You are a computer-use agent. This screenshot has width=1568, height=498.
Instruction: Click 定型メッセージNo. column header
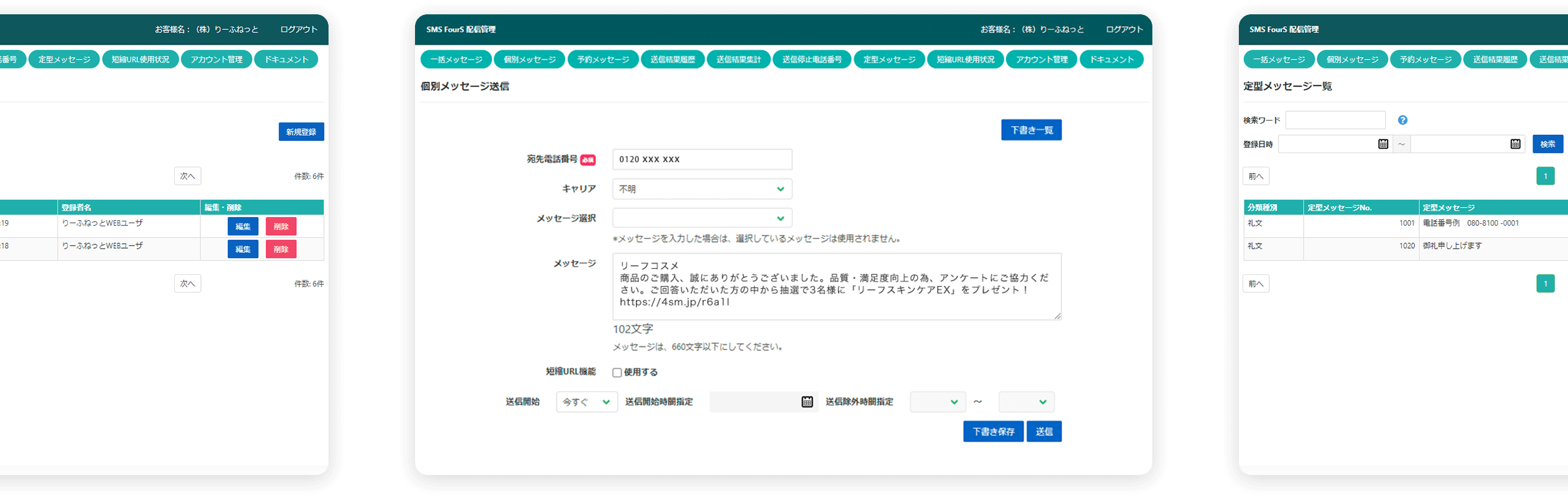pyautogui.click(x=1361, y=207)
